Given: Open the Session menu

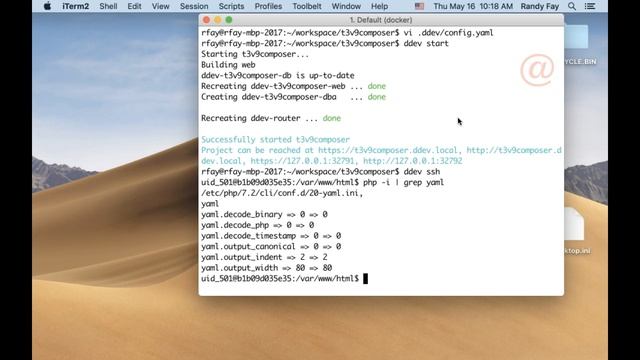Looking at the screenshot, I should pos(194,7).
